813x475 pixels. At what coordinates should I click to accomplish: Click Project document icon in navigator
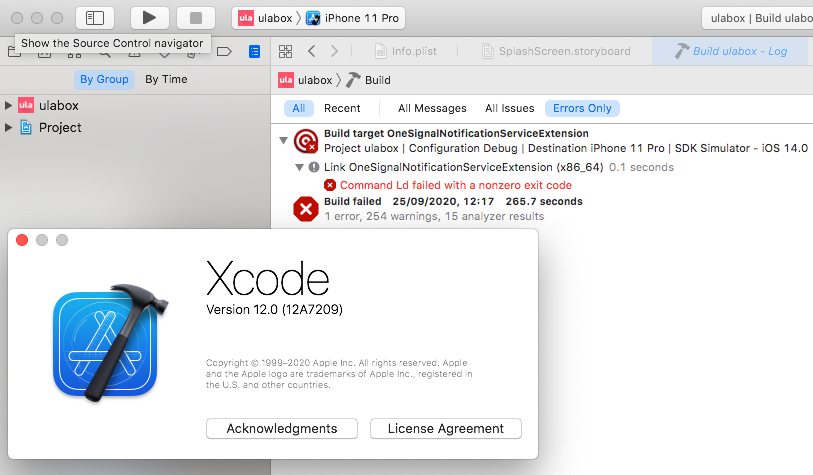26,127
